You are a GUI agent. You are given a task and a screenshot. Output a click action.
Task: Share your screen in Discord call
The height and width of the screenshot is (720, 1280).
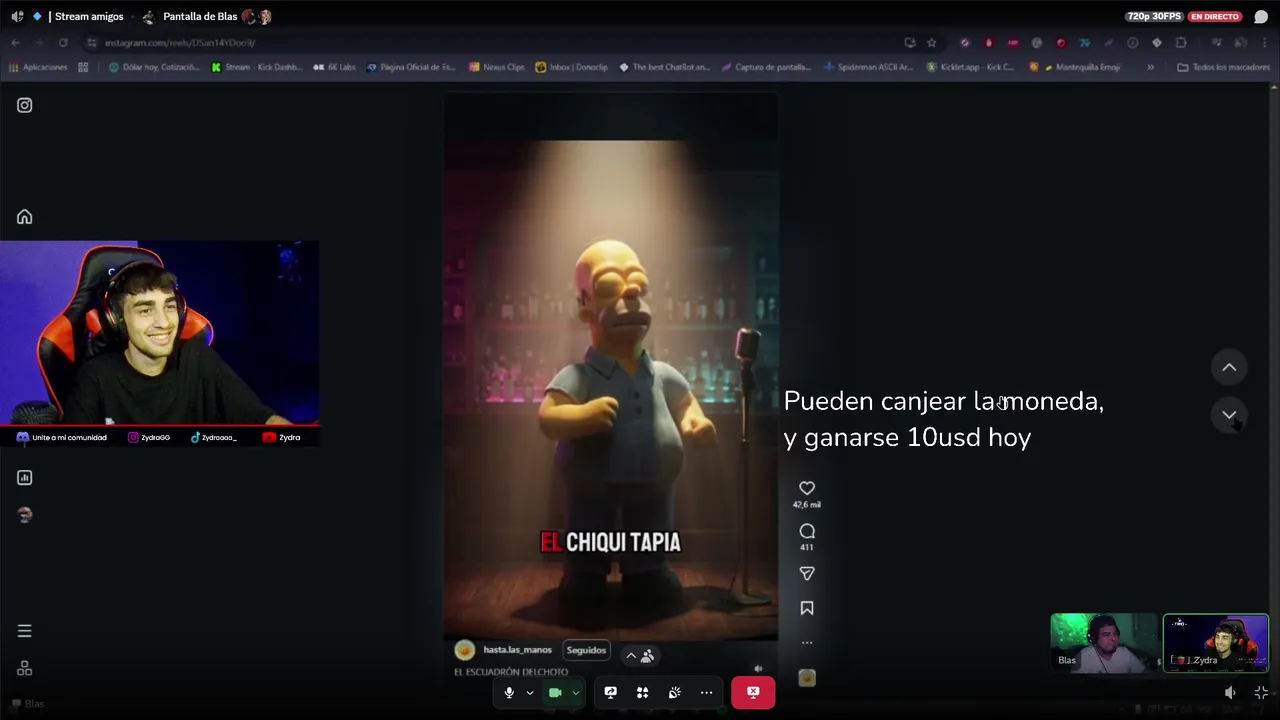[610, 692]
